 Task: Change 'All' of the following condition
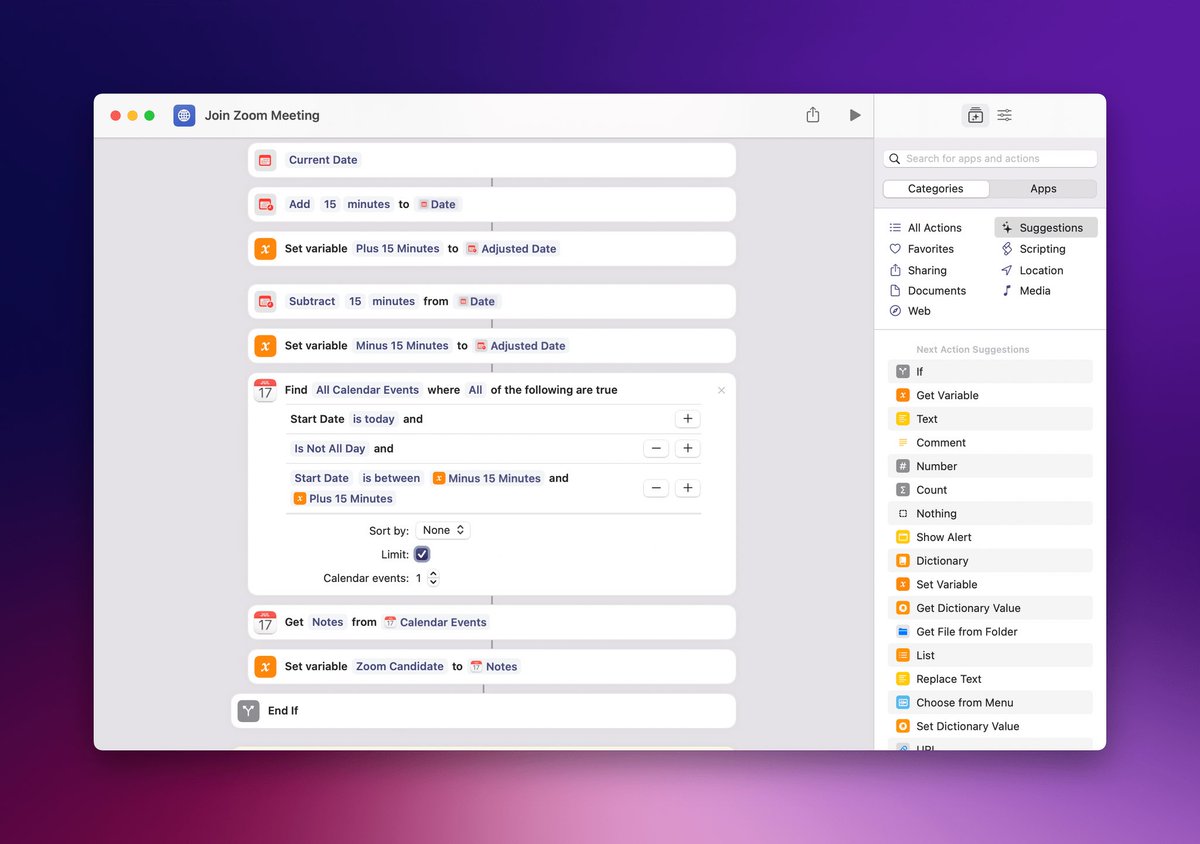point(475,390)
